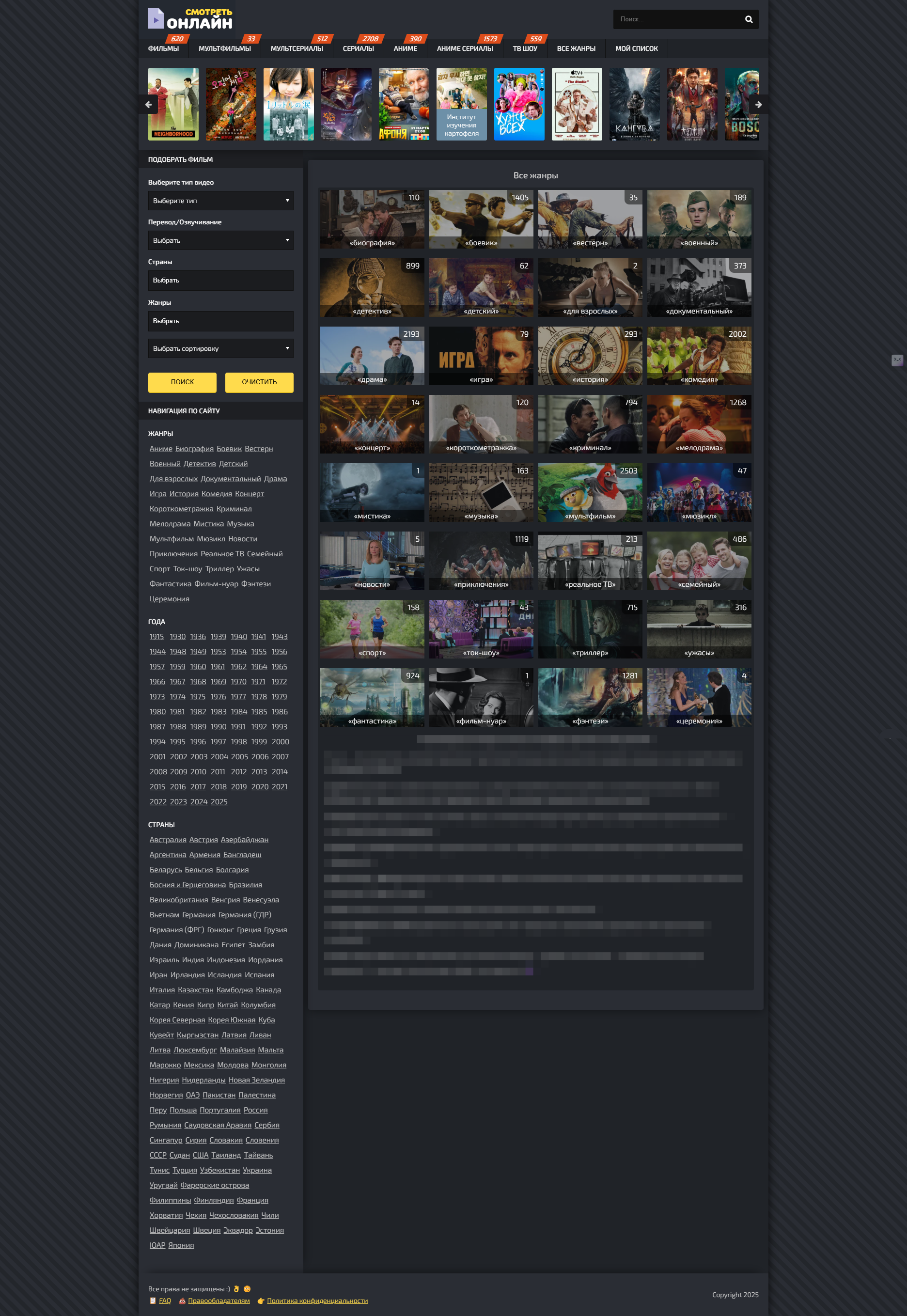Open the Перевод/Озвучивание dropdown
Screen dimensions: 907x1316
(220, 240)
